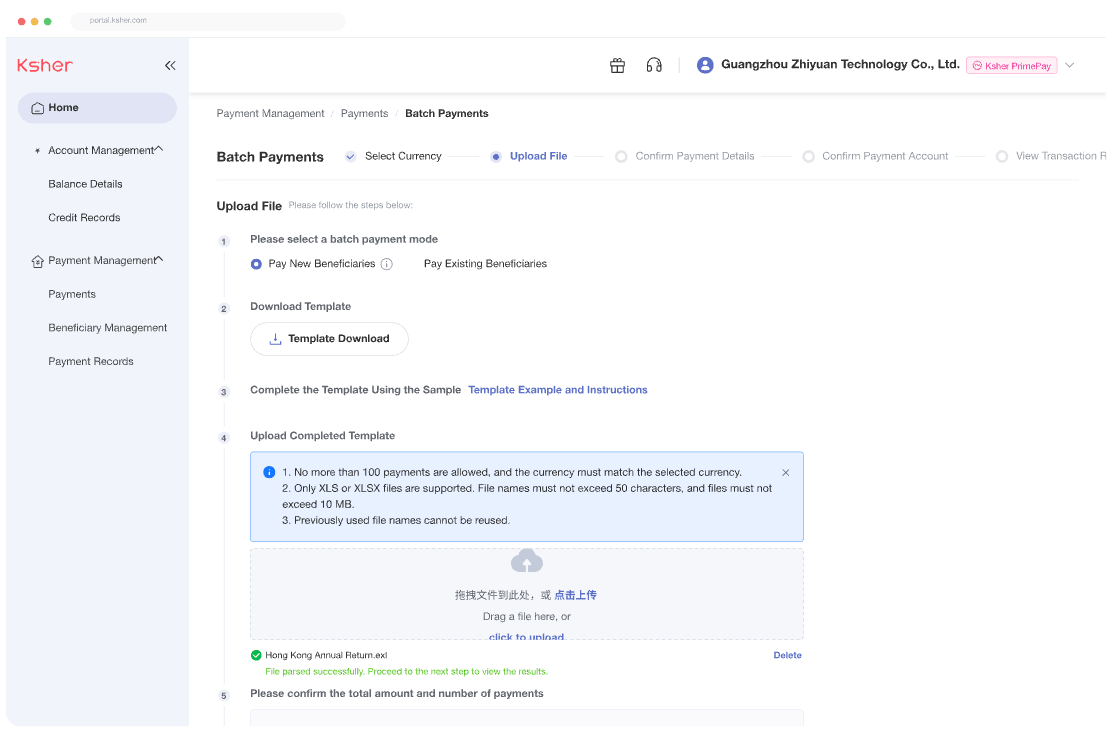Open Beneficiary Management page
1112x732 pixels.
[108, 328]
